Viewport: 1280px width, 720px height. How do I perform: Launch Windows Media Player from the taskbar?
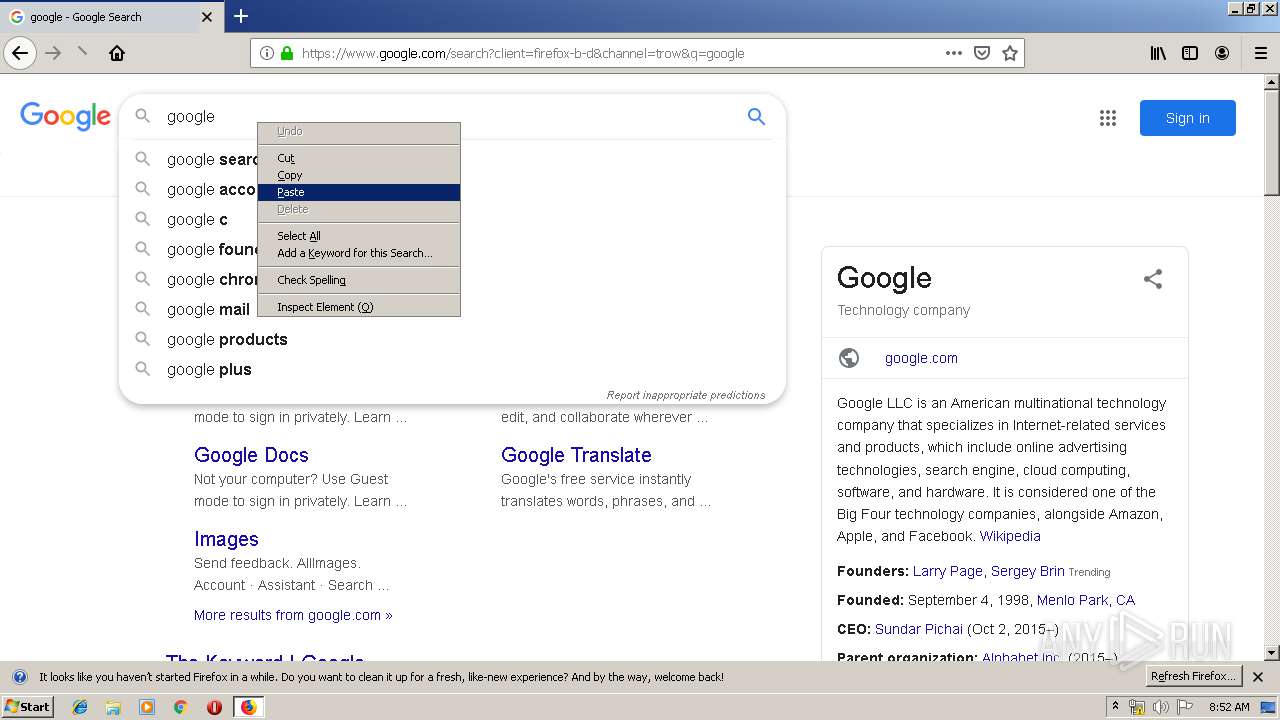click(x=147, y=707)
